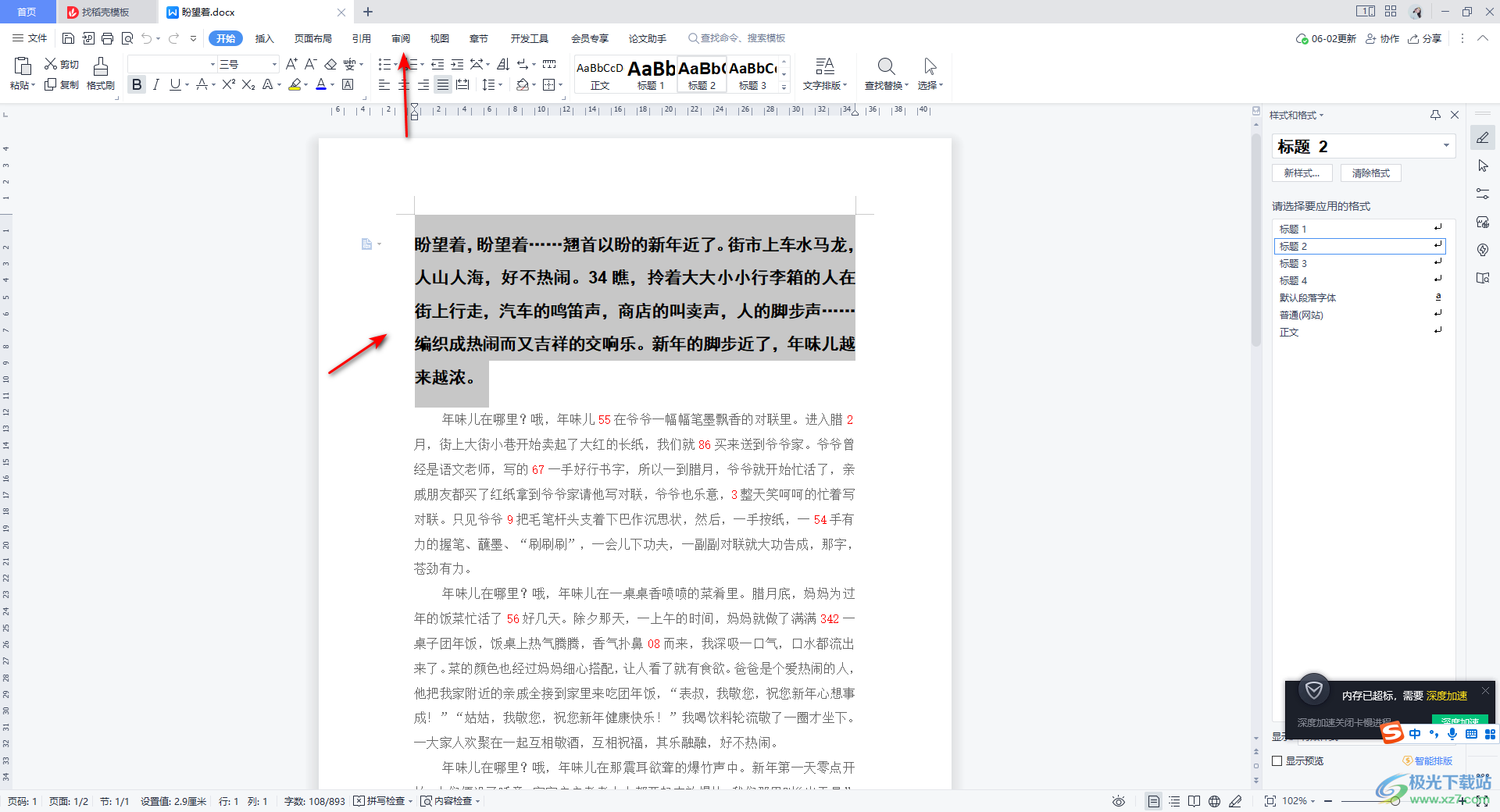Click the command search field
The image size is (1500, 812).
(737, 38)
